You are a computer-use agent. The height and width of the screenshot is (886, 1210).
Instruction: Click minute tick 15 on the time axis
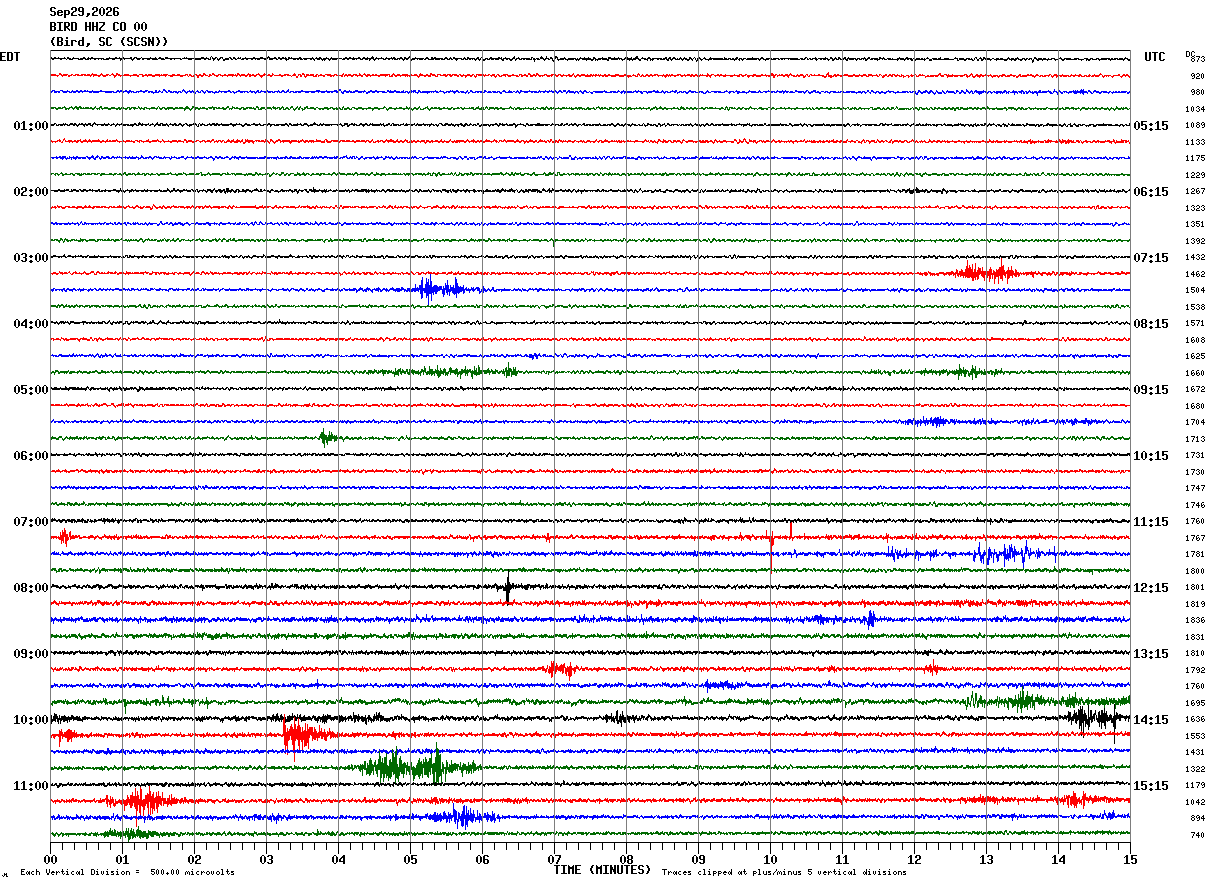[x=1130, y=859]
